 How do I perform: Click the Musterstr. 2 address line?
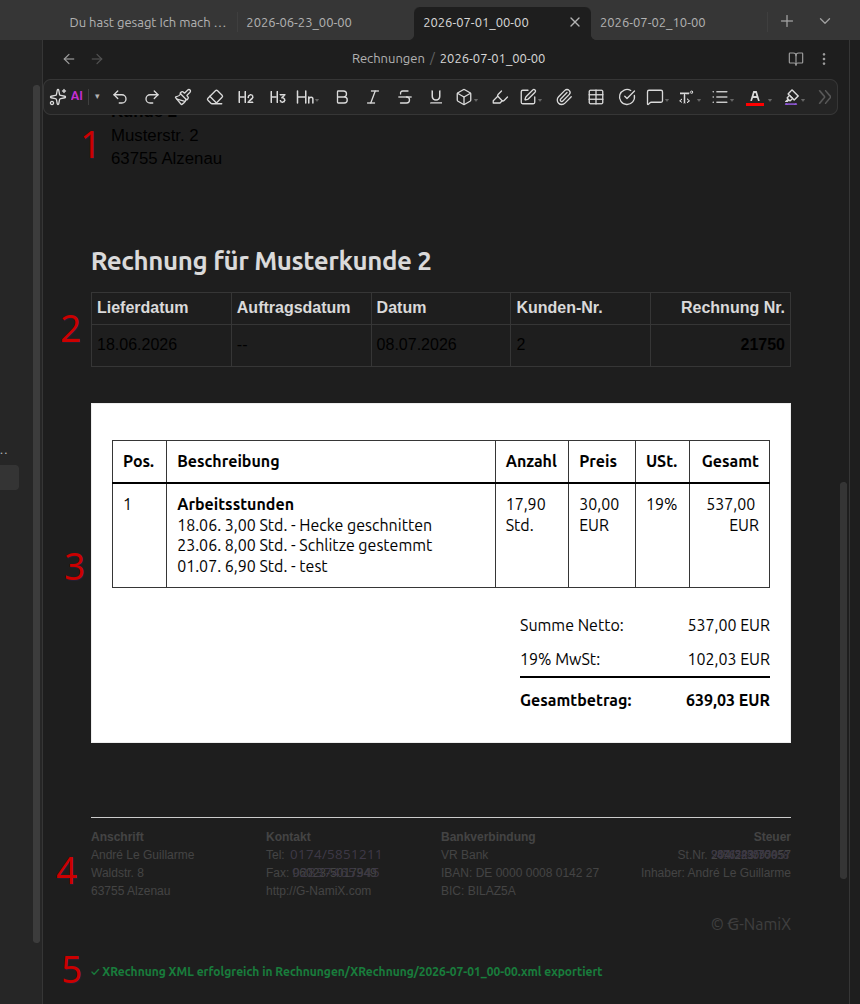tap(155, 135)
